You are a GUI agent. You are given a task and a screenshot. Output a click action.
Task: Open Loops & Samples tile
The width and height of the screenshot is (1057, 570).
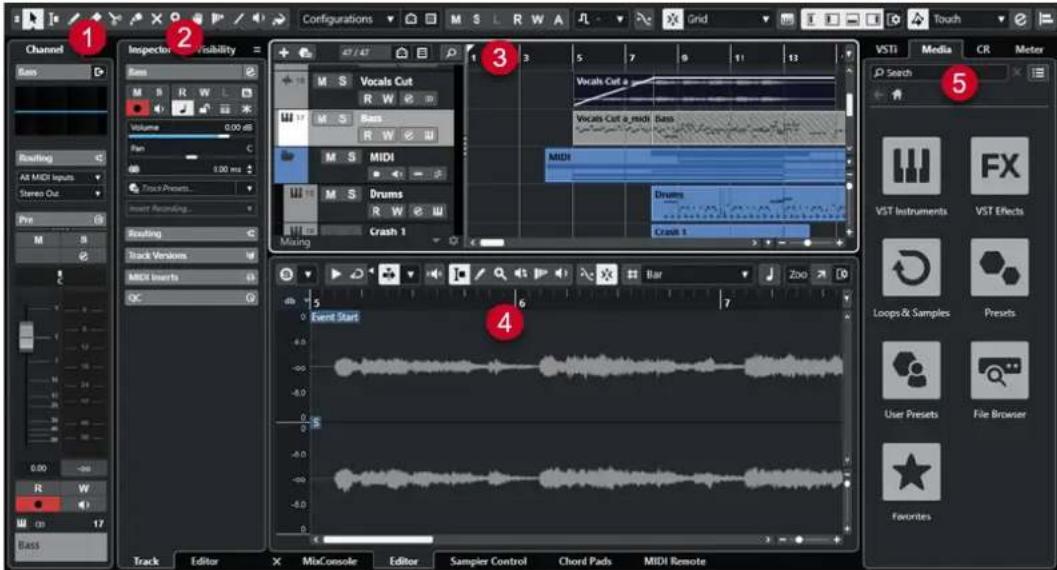(911, 268)
